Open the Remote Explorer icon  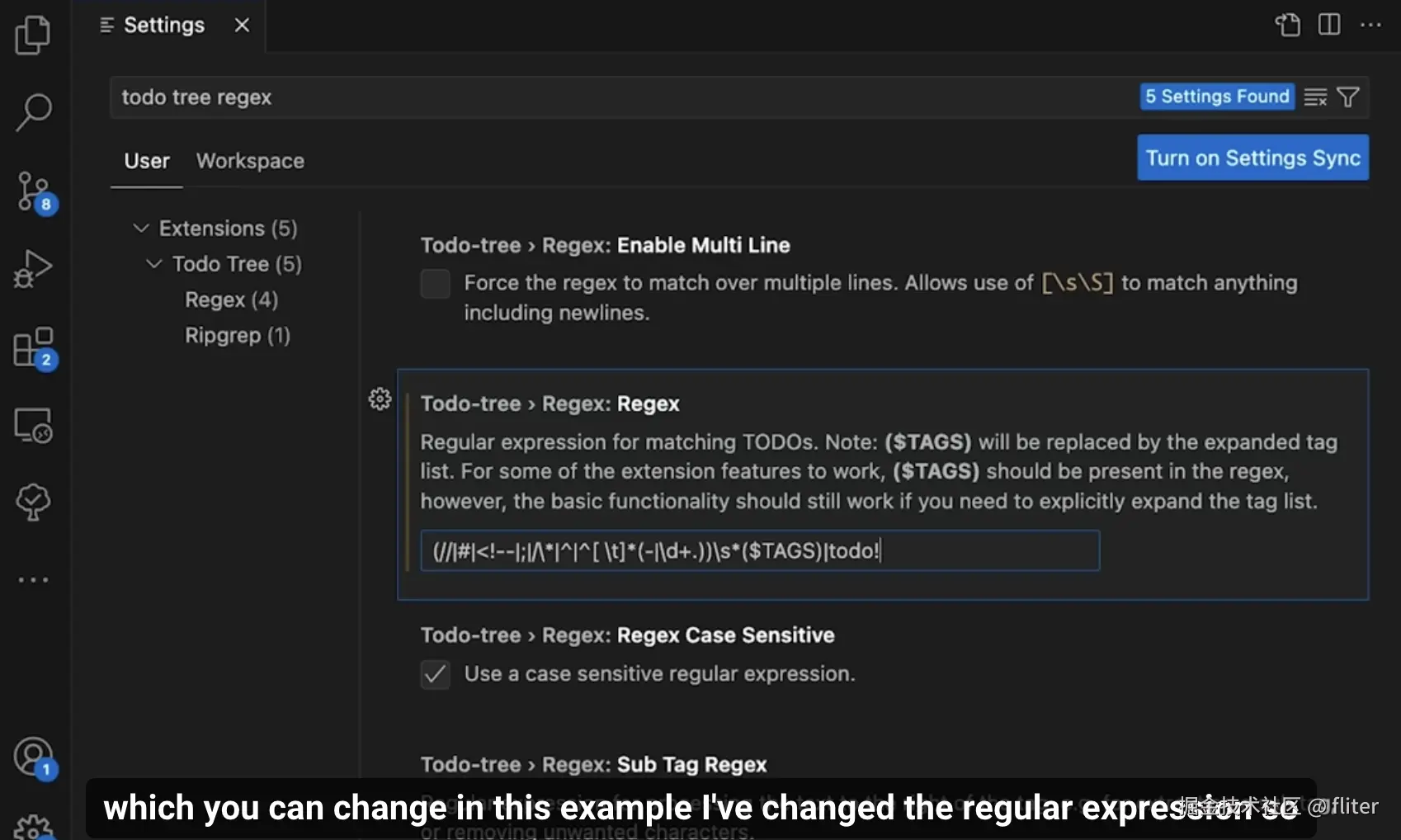[33, 425]
